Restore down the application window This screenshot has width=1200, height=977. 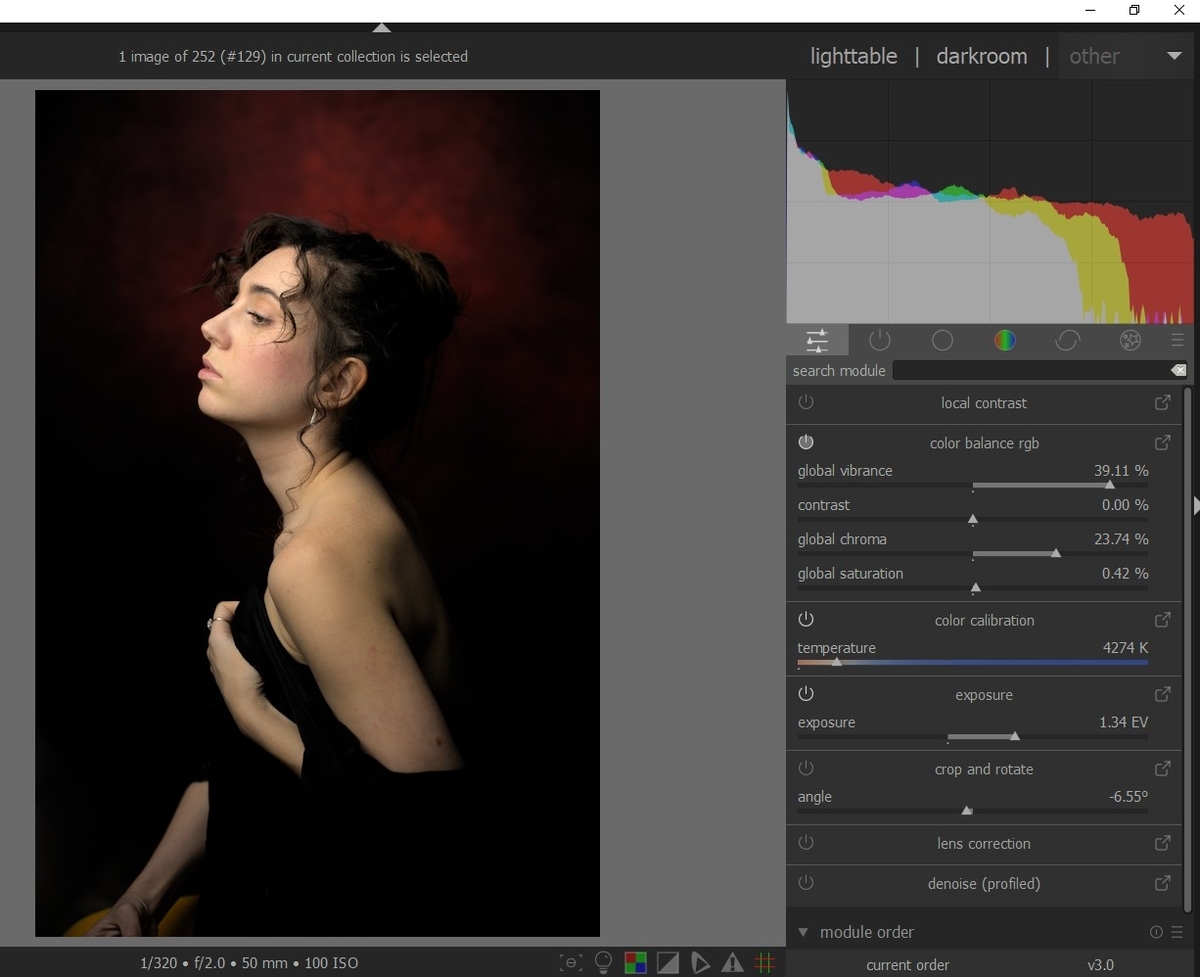click(1134, 10)
